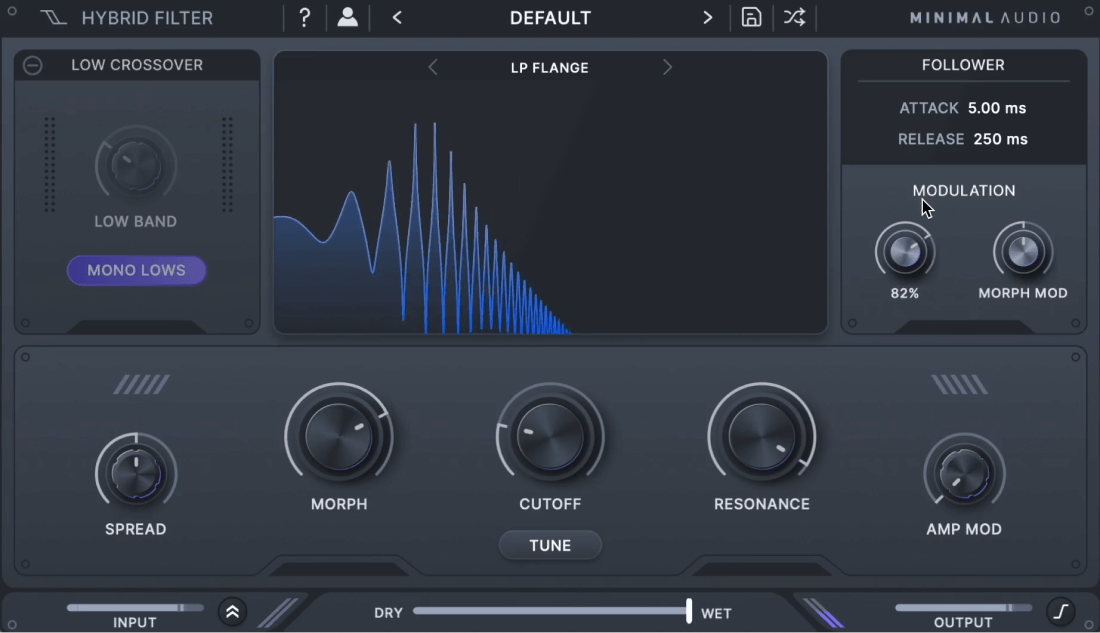This screenshot has height=633, width=1100.
Task: Click the Hybrid Filter logo icon
Action: (x=53, y=18)
